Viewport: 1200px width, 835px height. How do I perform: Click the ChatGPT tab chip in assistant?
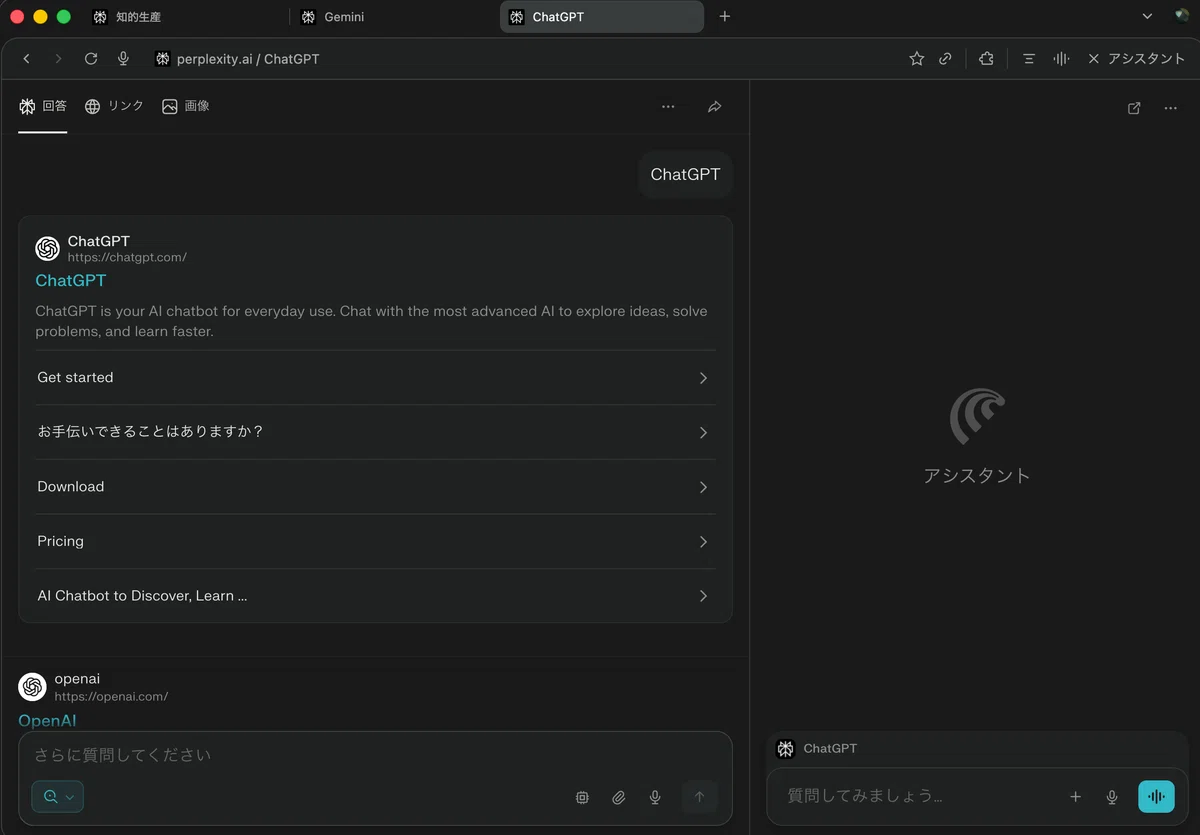click(818, 748)
